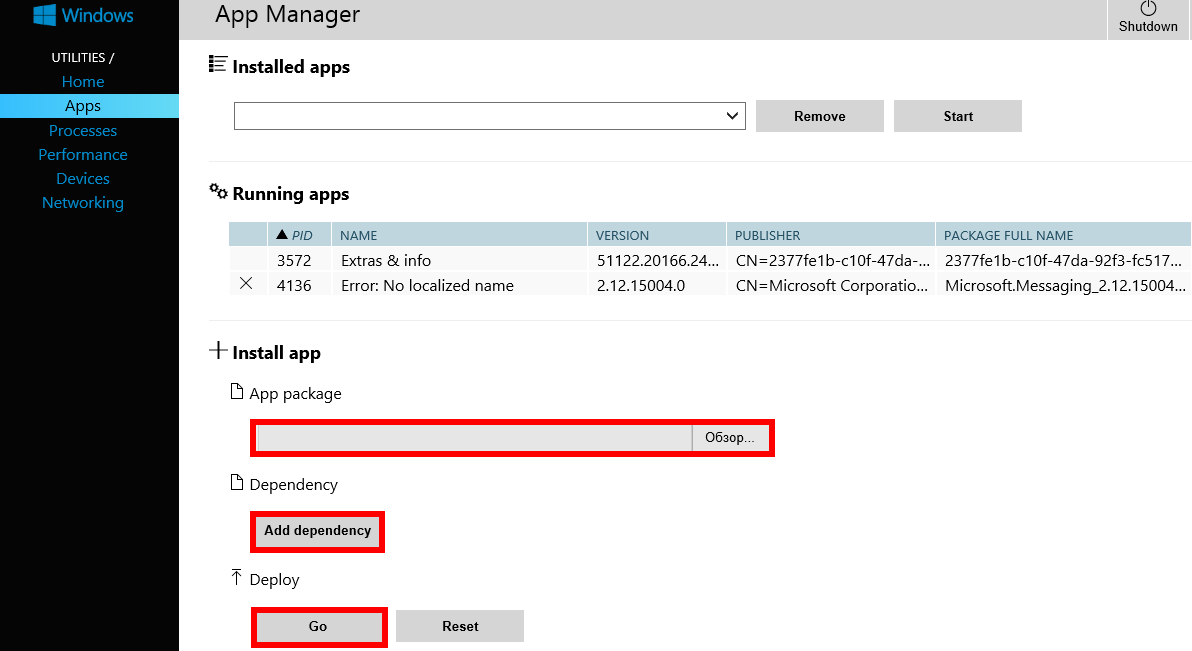This screenshot has width=1192, height=651.
Task: Click publisher 'CN=2377fe1b-c10f-47da-...'
Action: pos(832,261)
